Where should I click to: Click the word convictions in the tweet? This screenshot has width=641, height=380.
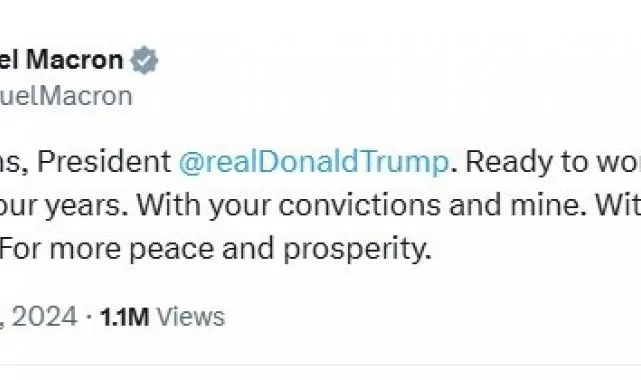click(360, 205)
